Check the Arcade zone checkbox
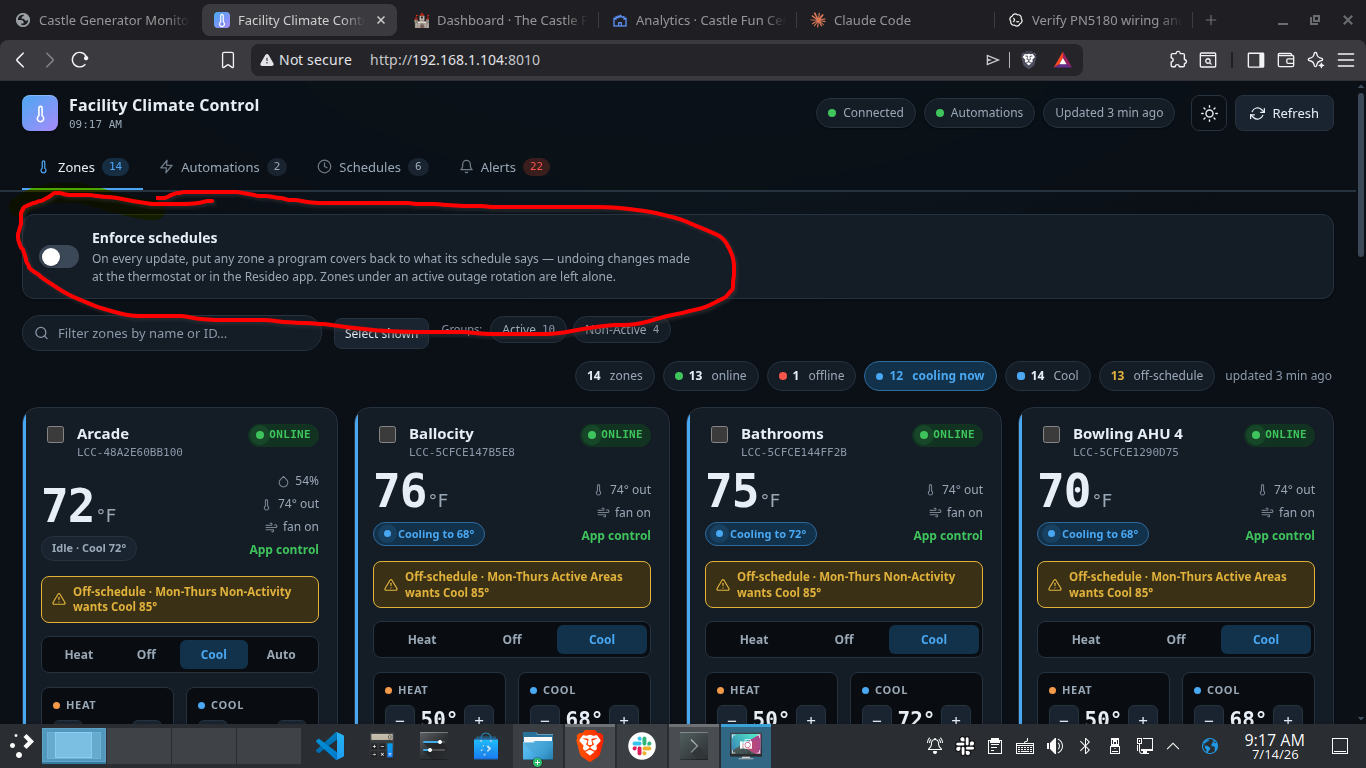The image size is (1366, 768). (x=56, y=434)
